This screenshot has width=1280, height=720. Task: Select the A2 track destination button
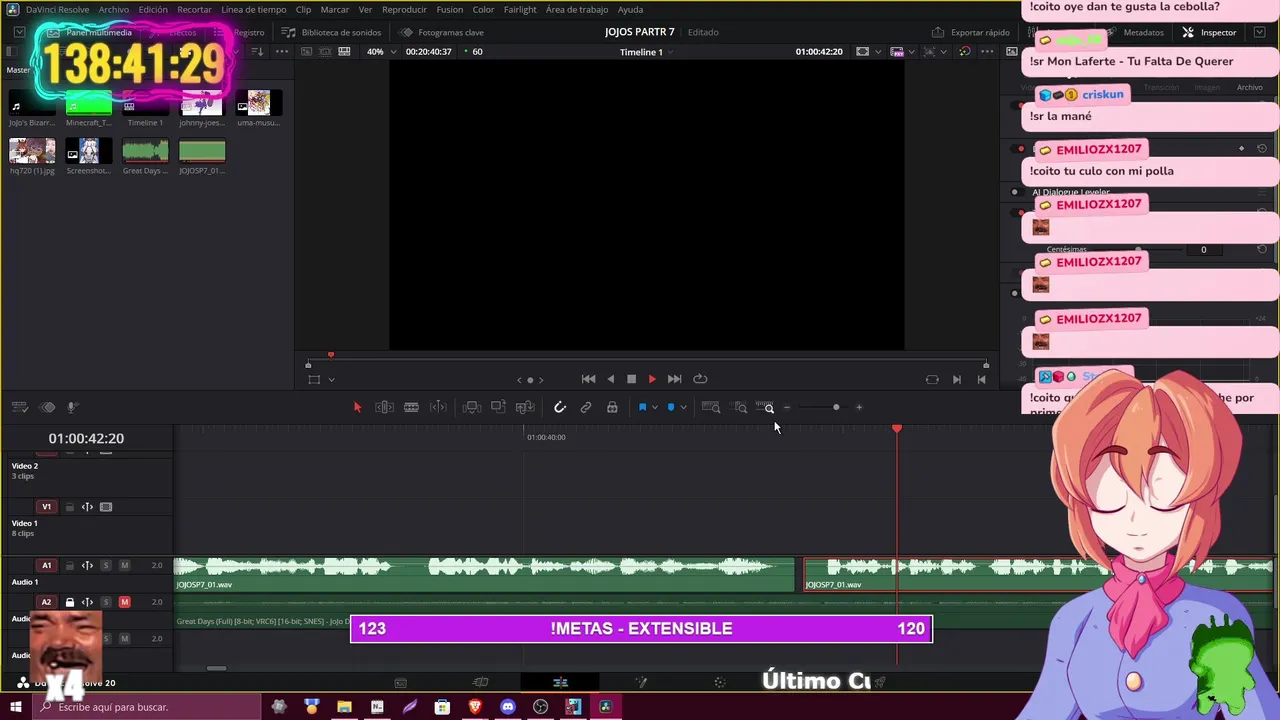click(x=46, y=602)
